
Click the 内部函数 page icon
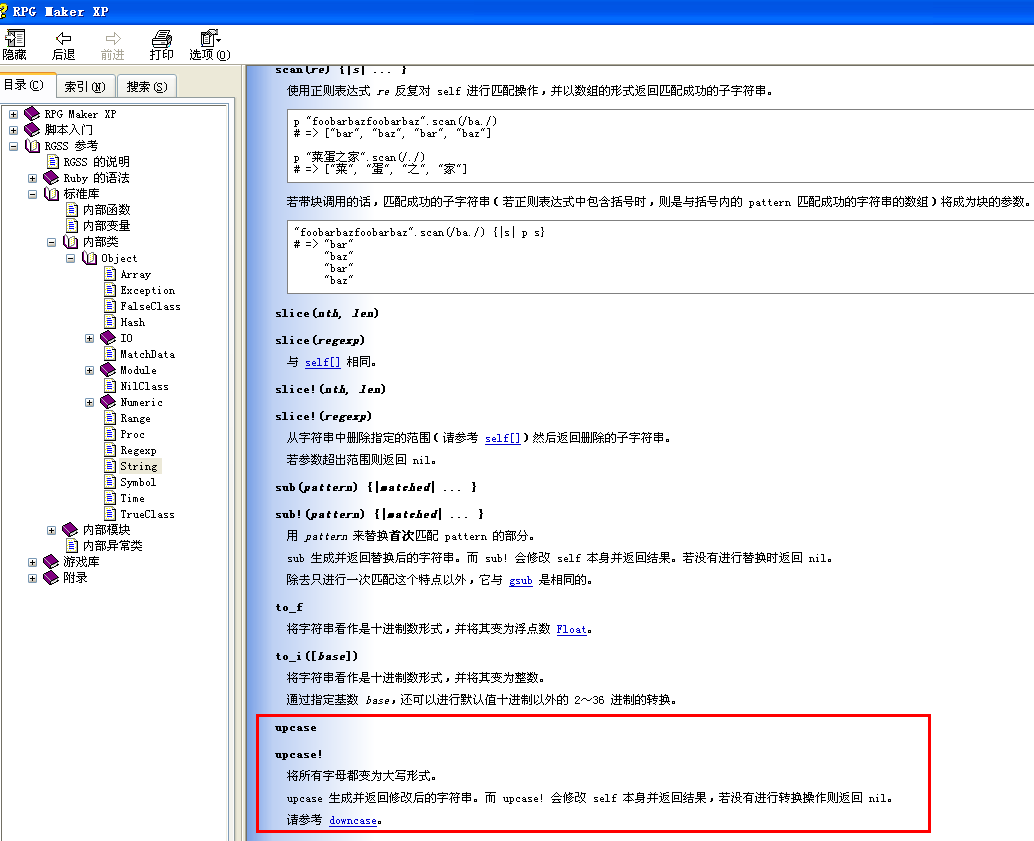[x=72, y=210]
